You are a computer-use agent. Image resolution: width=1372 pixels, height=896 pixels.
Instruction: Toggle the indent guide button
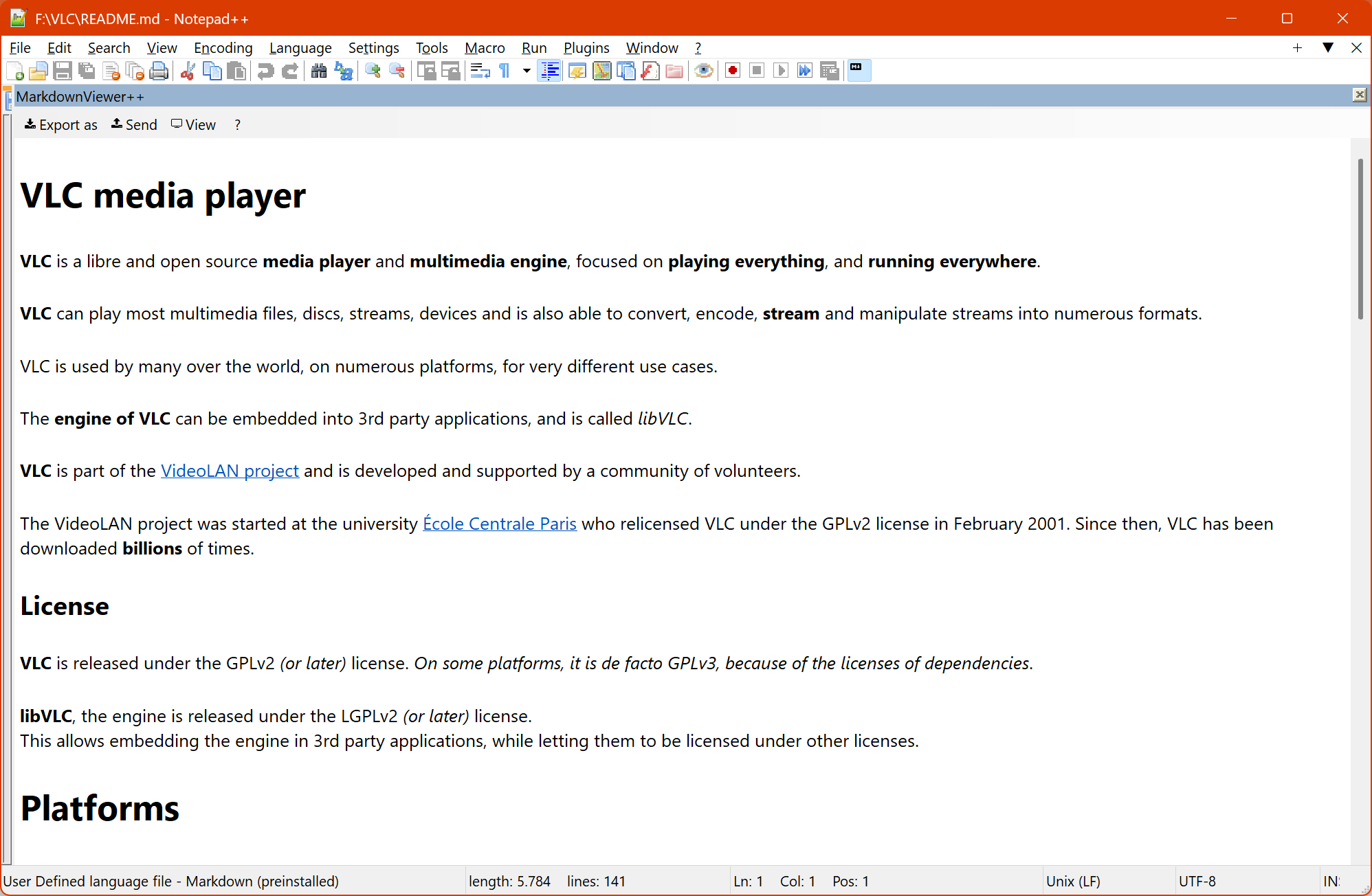point(550,71)
